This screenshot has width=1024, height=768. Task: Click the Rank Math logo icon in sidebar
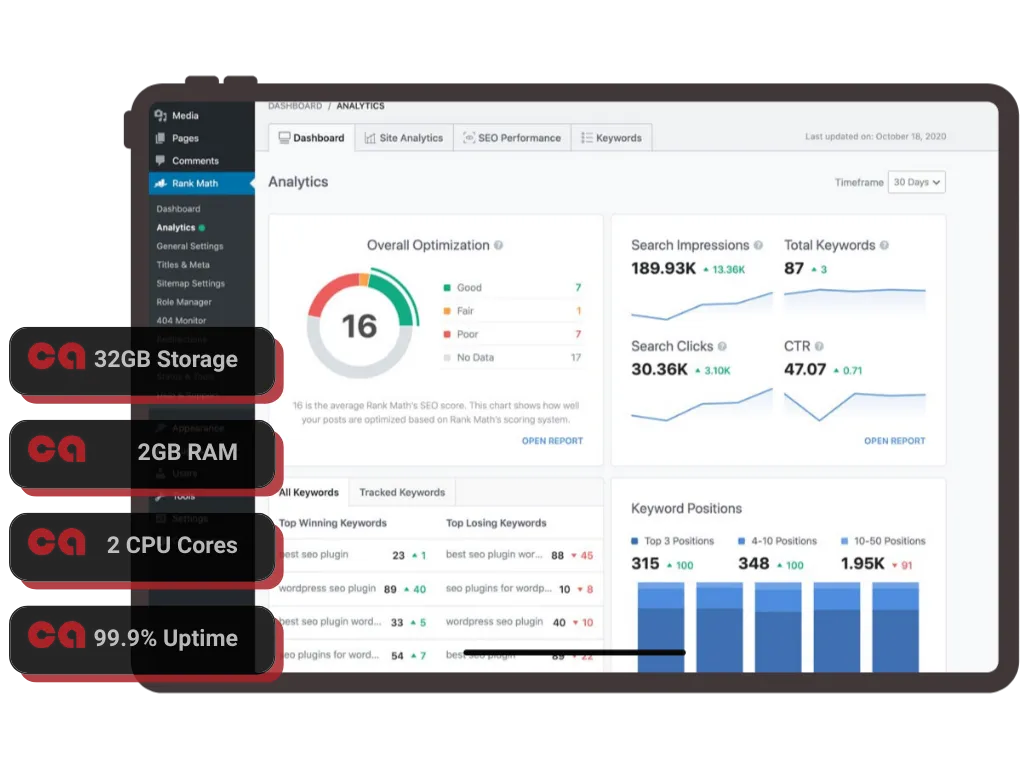(x=160, y=184)
